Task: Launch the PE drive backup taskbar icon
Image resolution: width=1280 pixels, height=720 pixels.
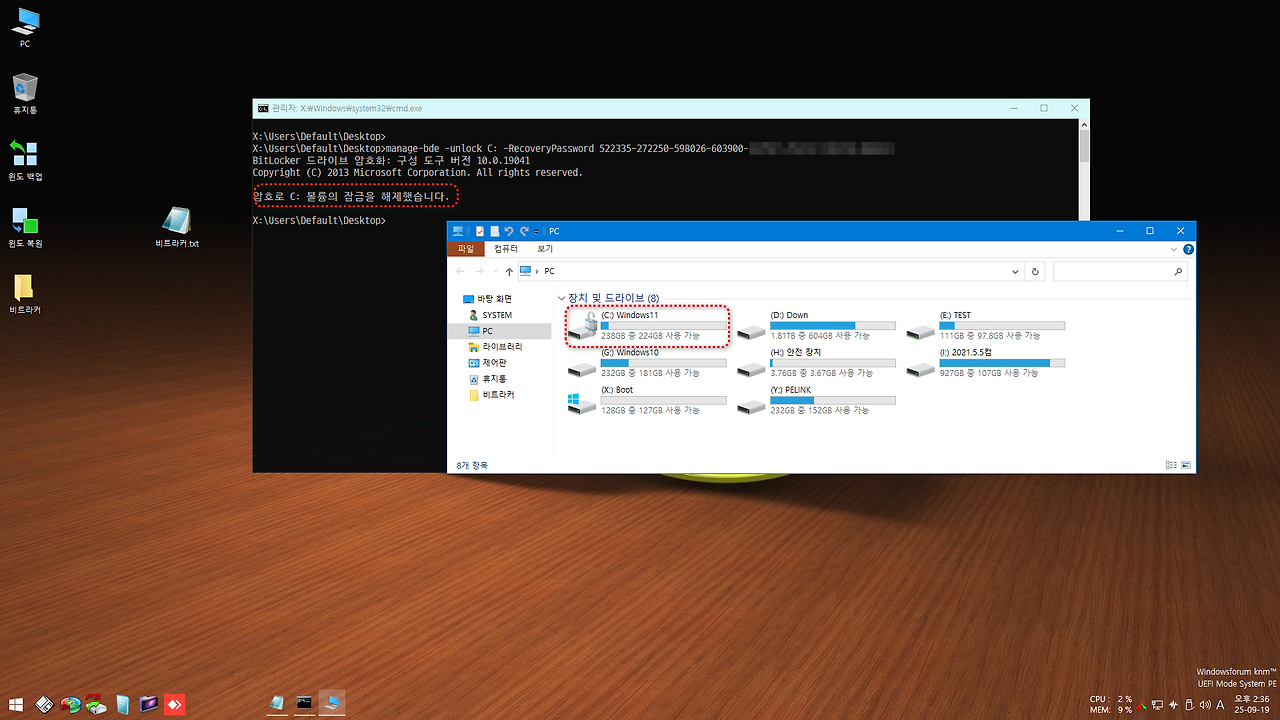Action: [x=96, y=704]
